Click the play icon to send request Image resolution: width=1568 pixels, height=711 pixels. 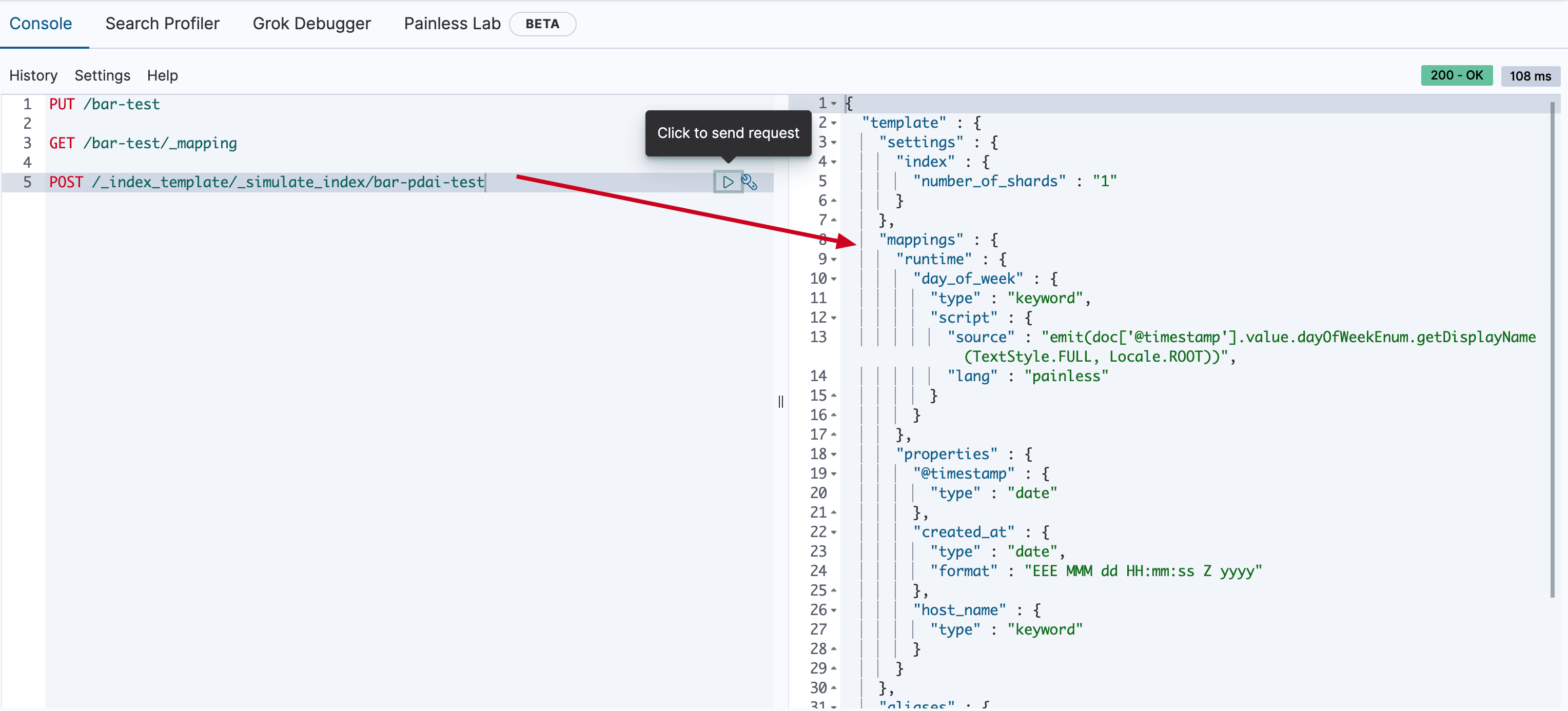click(728, 182)
